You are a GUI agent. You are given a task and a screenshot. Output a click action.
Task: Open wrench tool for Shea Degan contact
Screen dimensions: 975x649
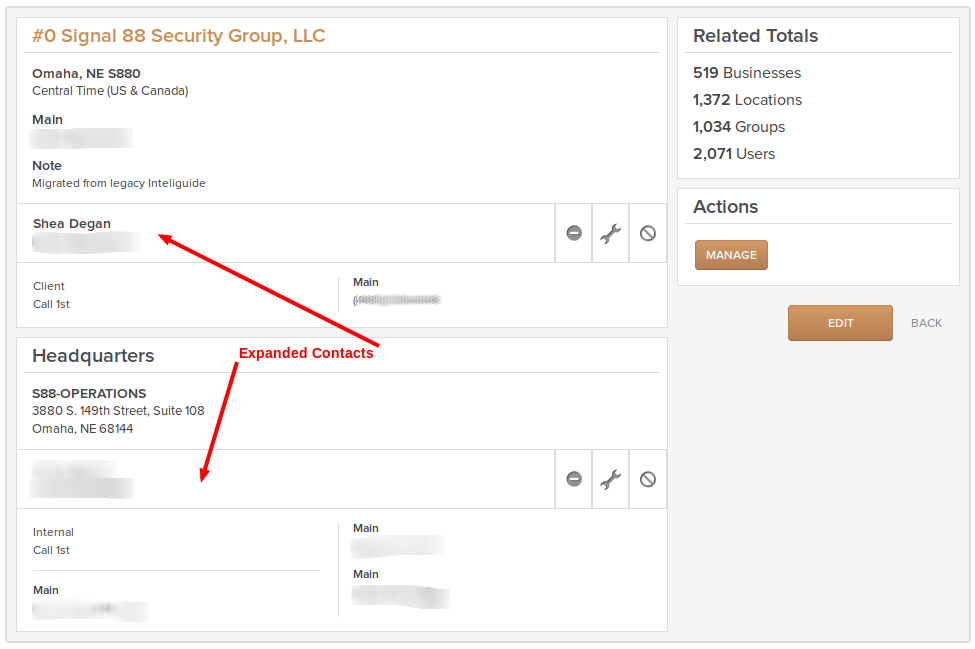coord(611,233)
